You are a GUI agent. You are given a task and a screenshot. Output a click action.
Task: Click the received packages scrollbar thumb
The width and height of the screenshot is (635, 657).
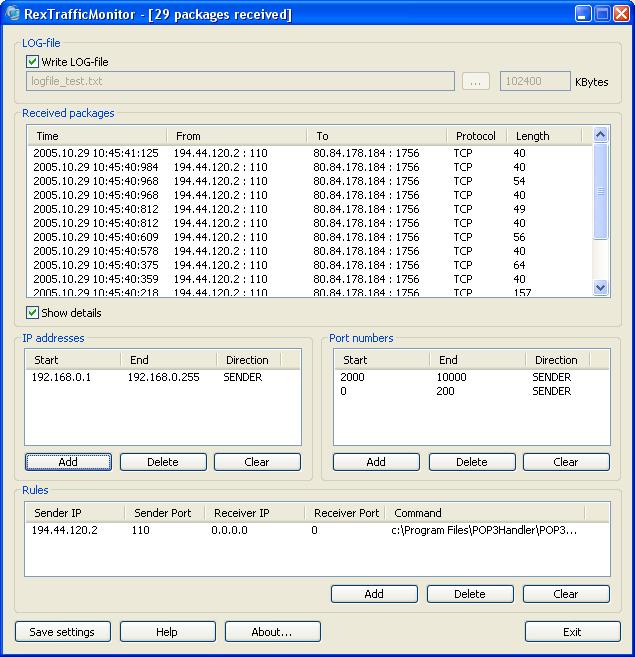pos(600,191)
